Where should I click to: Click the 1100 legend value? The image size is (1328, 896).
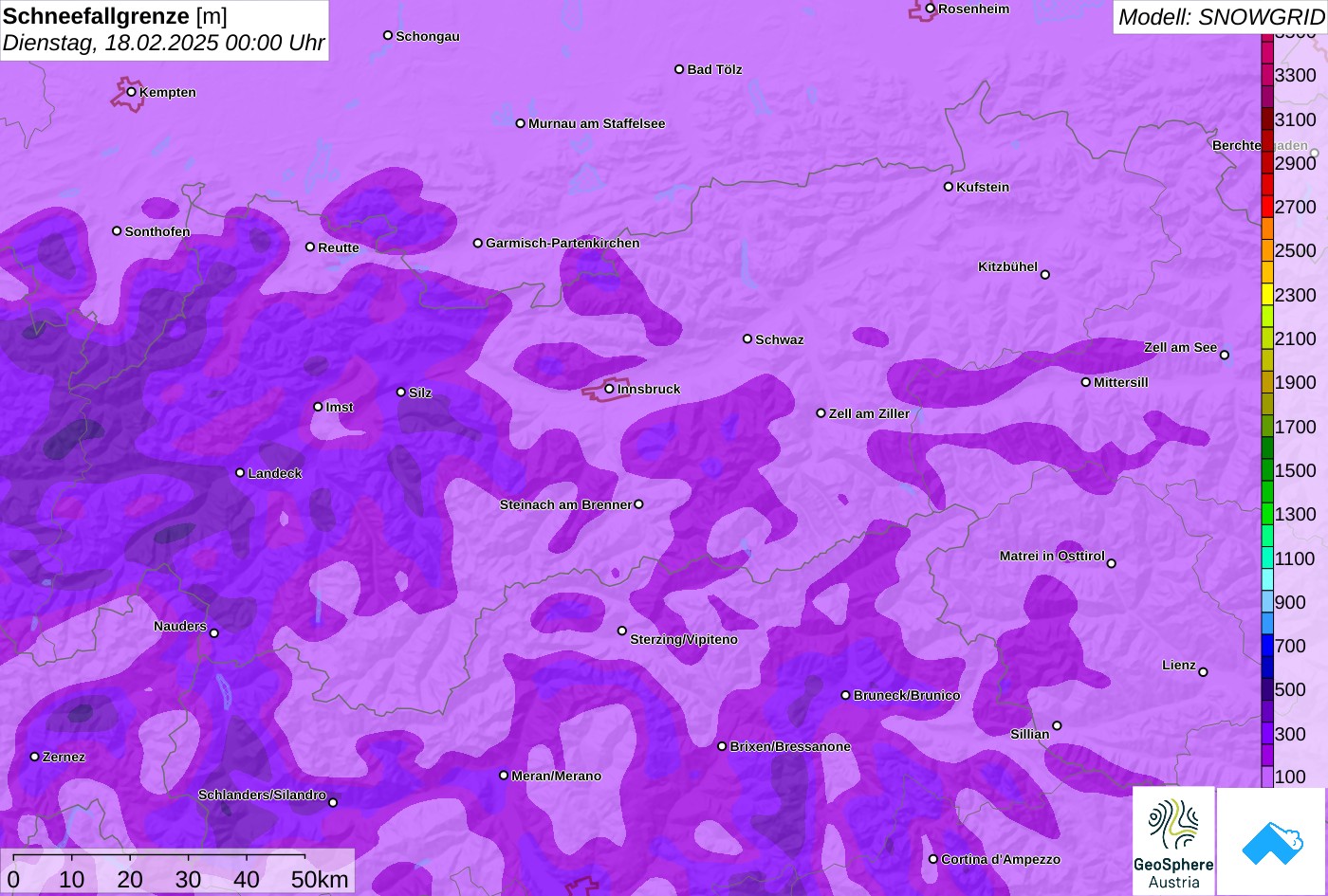pos(1296,558)
